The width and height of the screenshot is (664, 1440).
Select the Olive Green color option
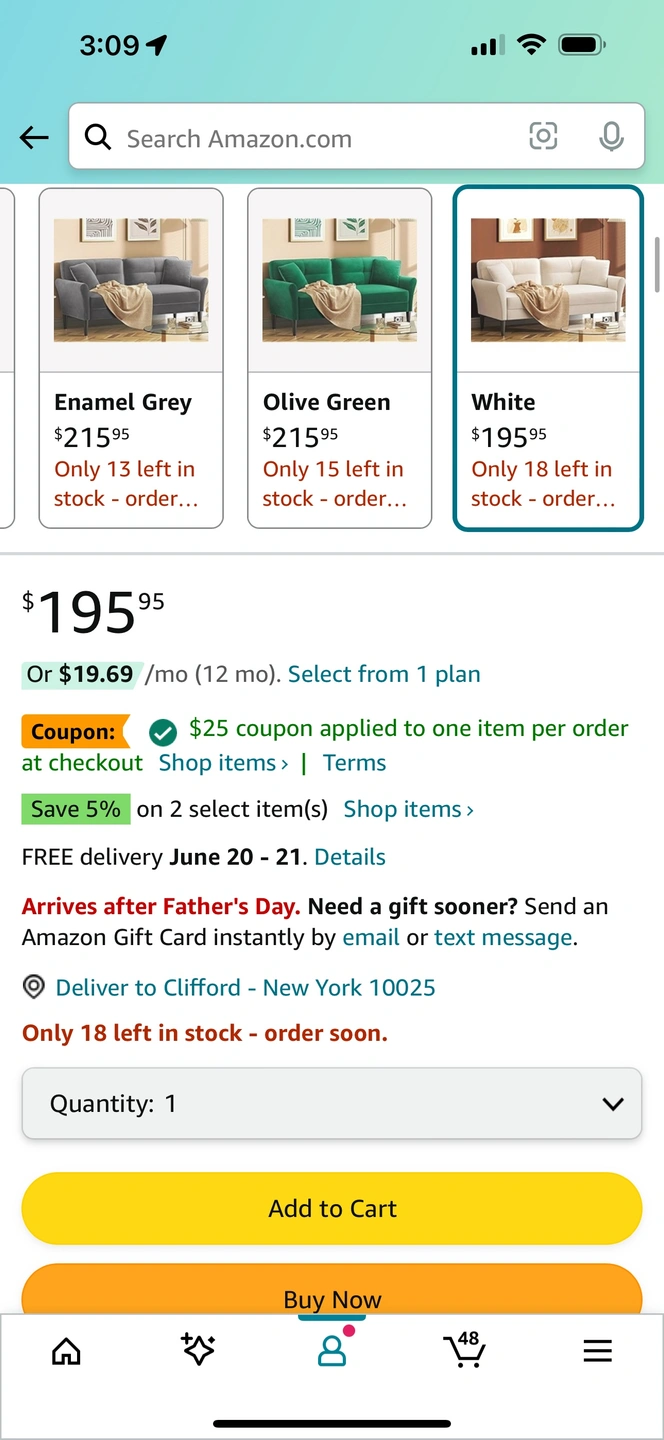[x=339, y=357]
